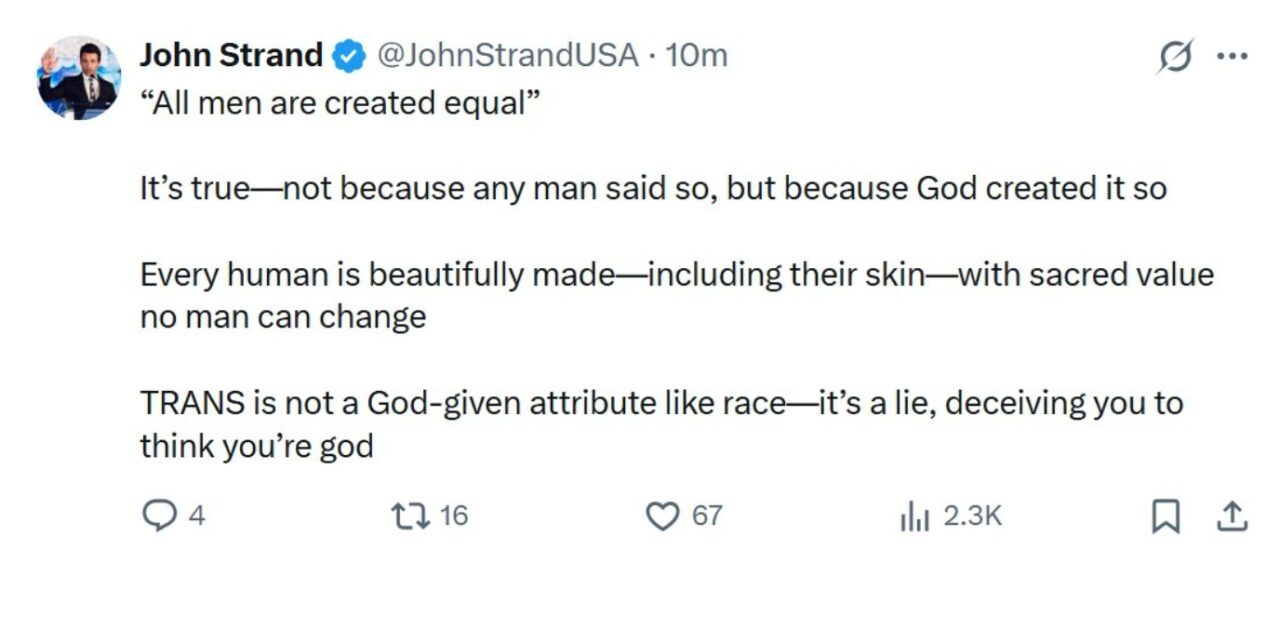
Task: Open the share post menu
Action: (1232, 516)
